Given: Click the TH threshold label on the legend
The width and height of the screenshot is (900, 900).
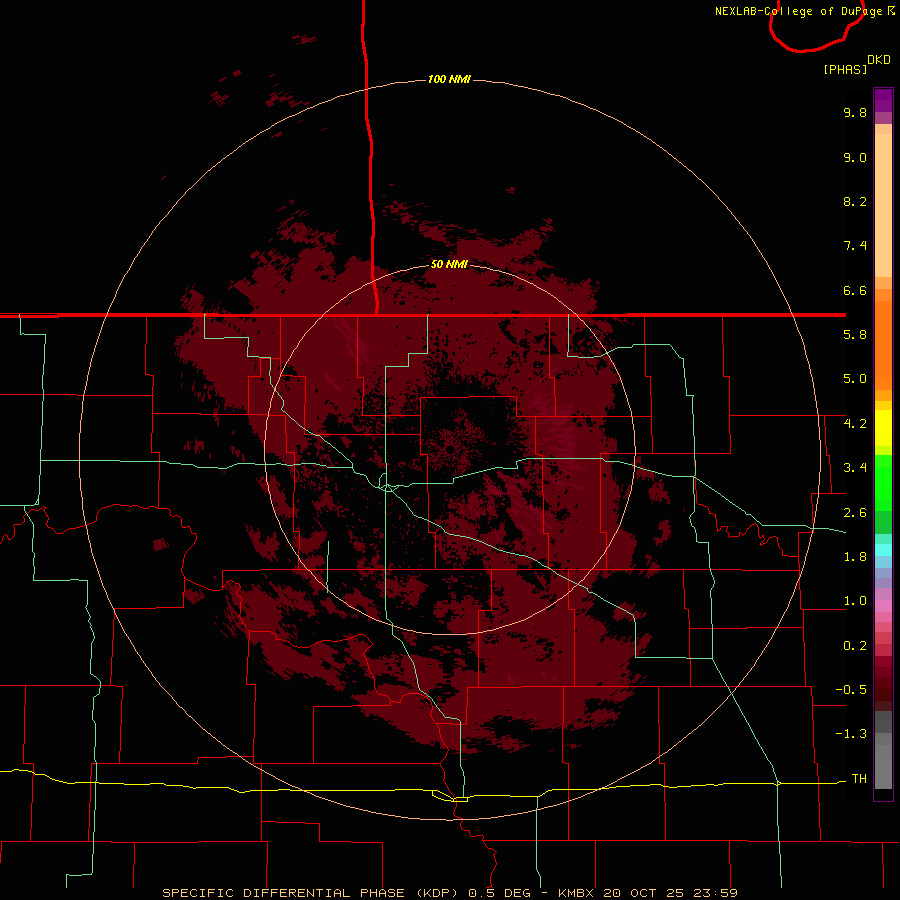Looking at the screenshot, I should click(x=859, y=779).
